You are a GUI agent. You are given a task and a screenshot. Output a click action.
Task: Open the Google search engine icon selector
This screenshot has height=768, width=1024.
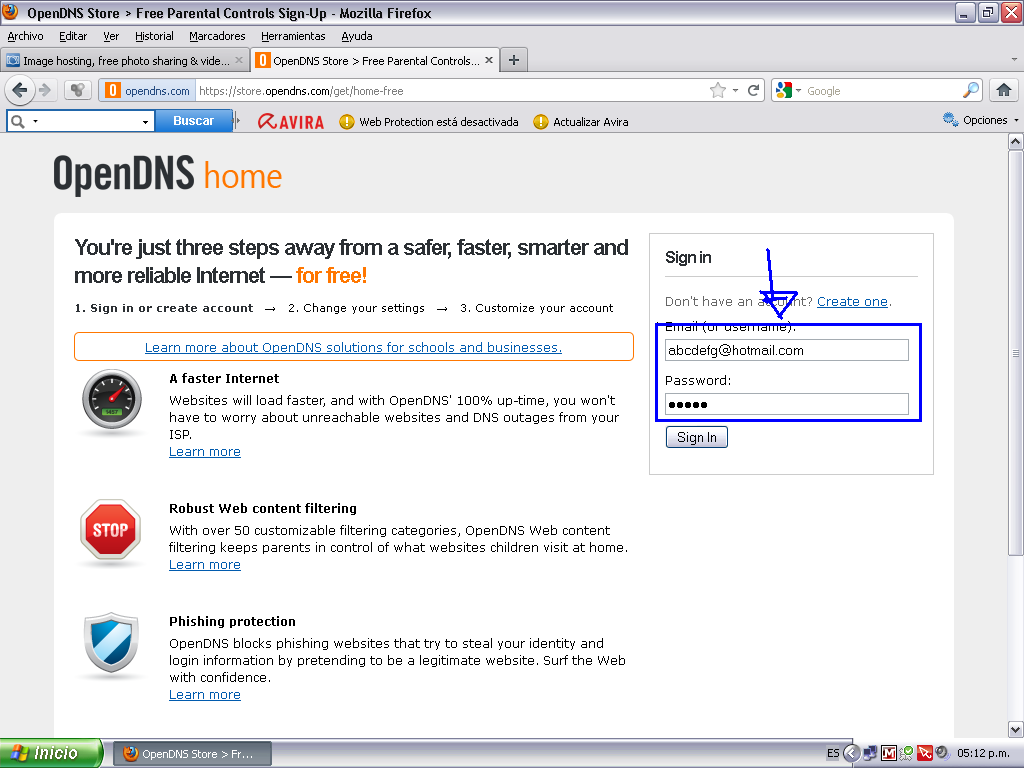(x=788, y=90)
